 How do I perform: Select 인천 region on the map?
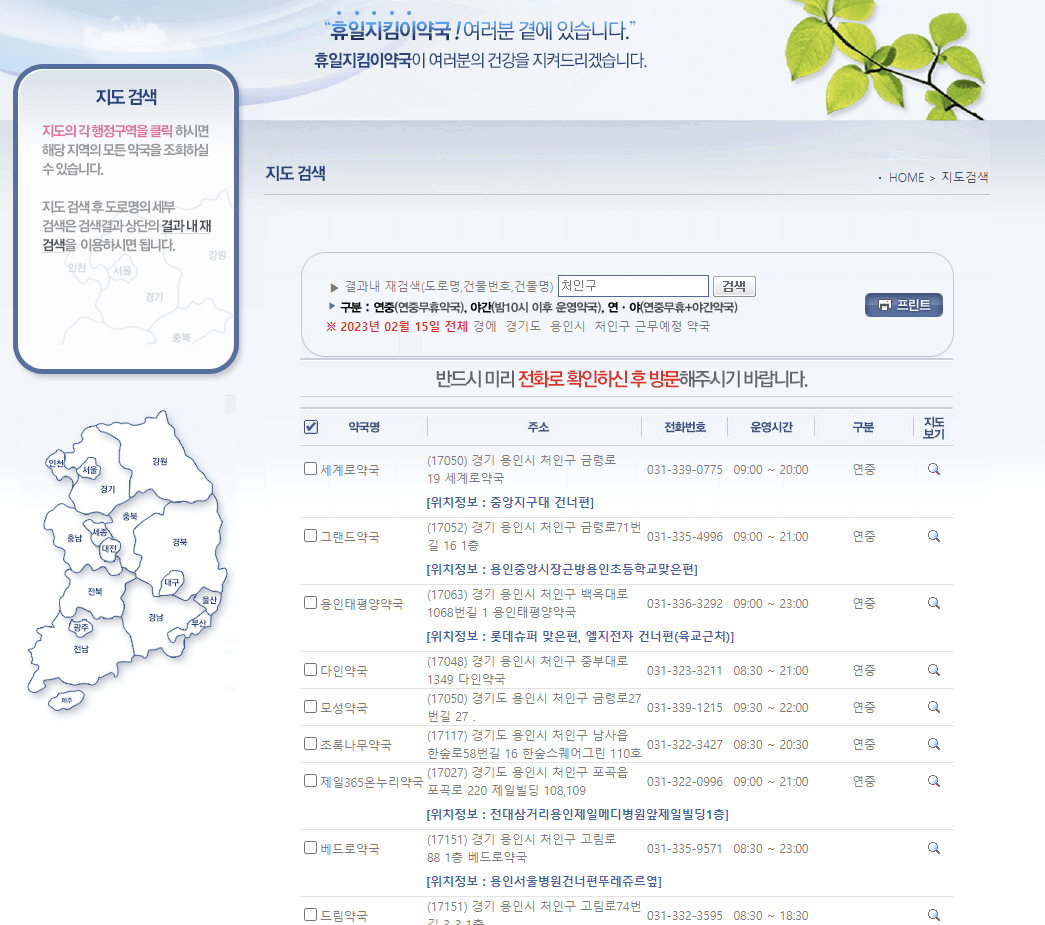pos(56,463)
